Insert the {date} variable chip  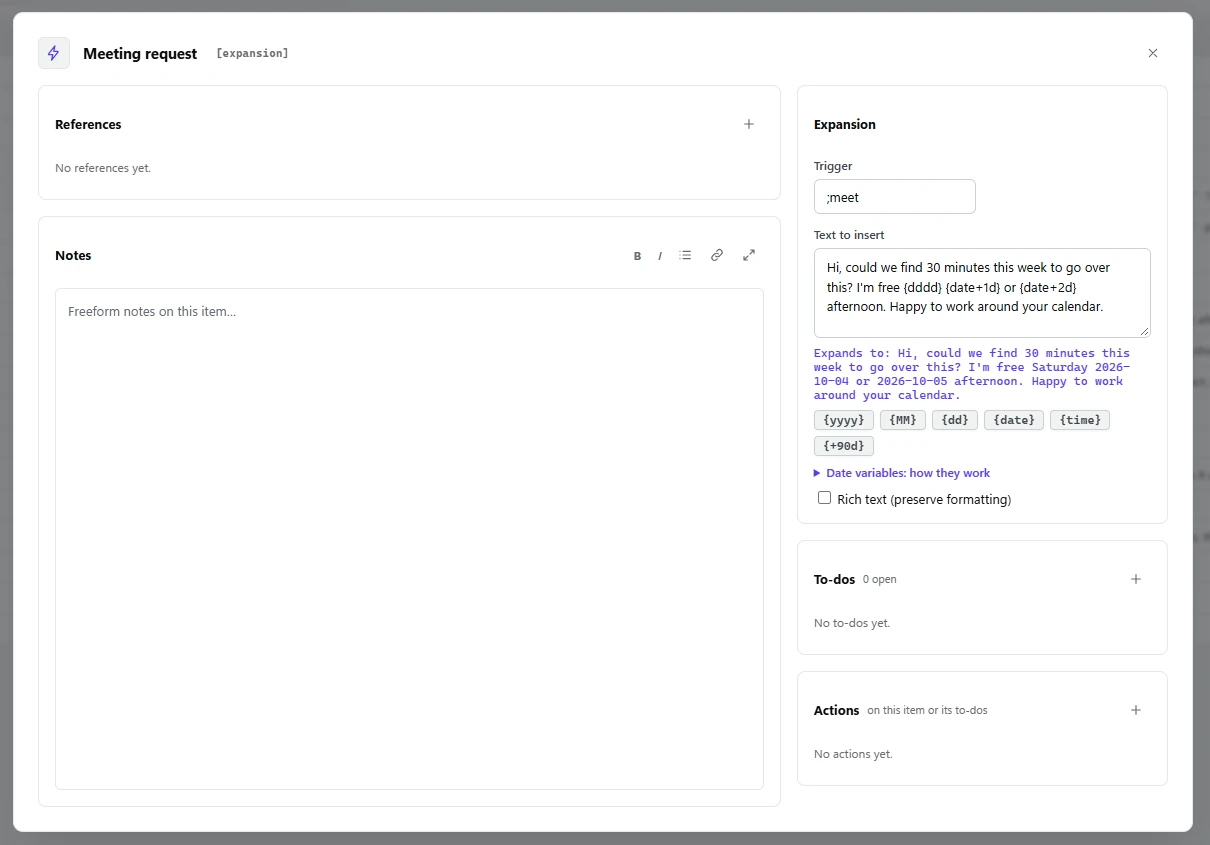tap(1014, 420)
